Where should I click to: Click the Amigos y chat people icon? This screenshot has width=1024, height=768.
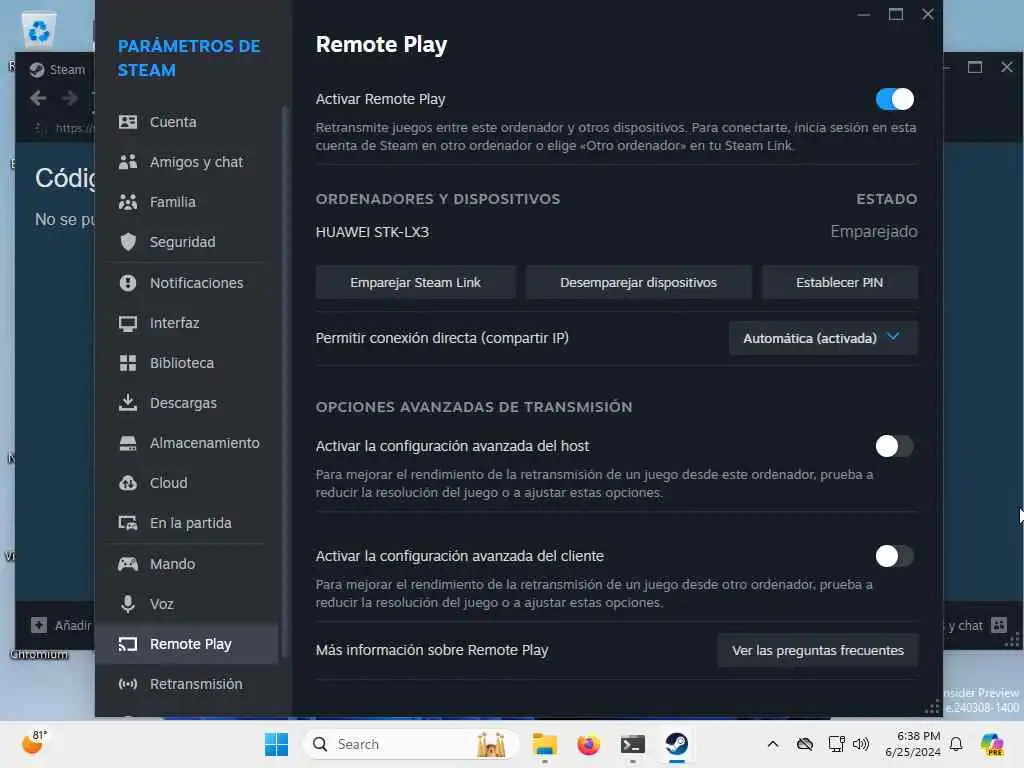[x=128, y=162]
